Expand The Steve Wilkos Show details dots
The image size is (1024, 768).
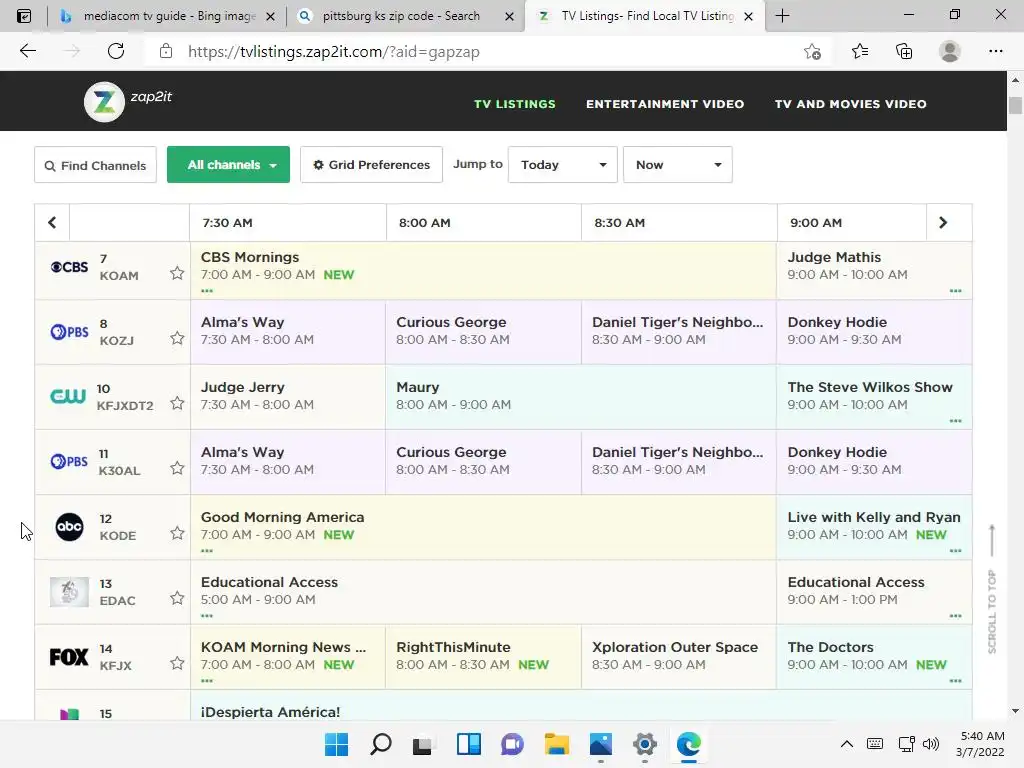point(955,421)
